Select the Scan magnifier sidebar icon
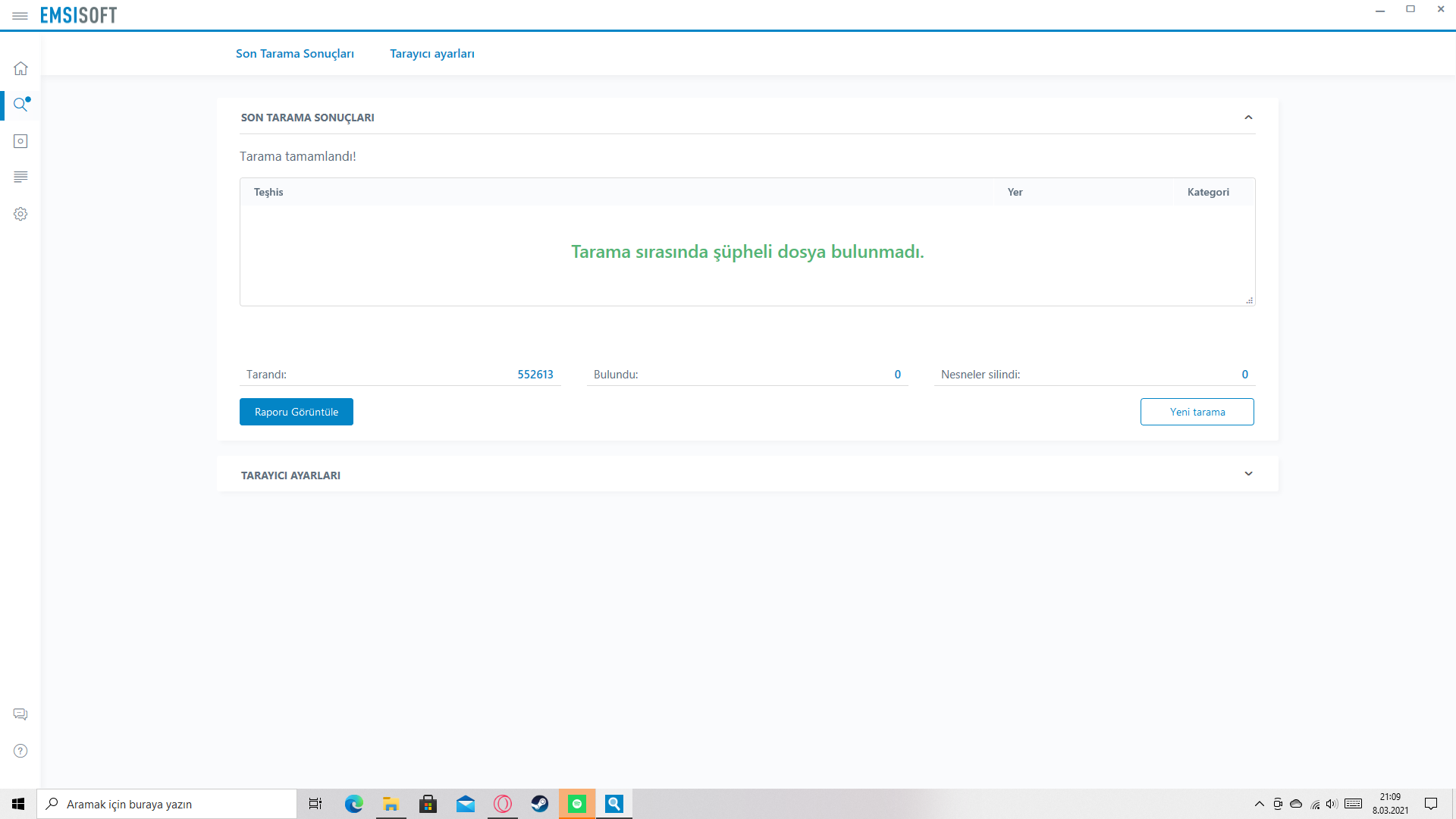 pos(20,105)
